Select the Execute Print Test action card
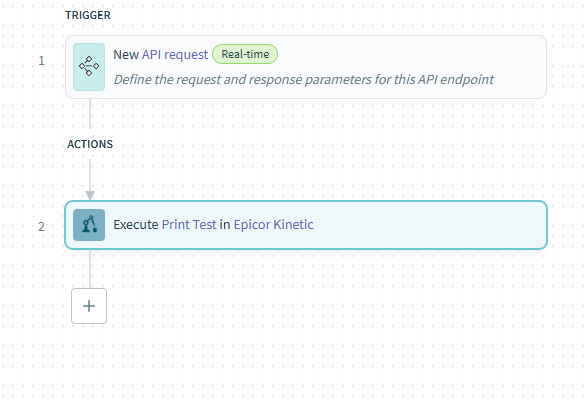This screenshot has height=403, width=588. 306,225
